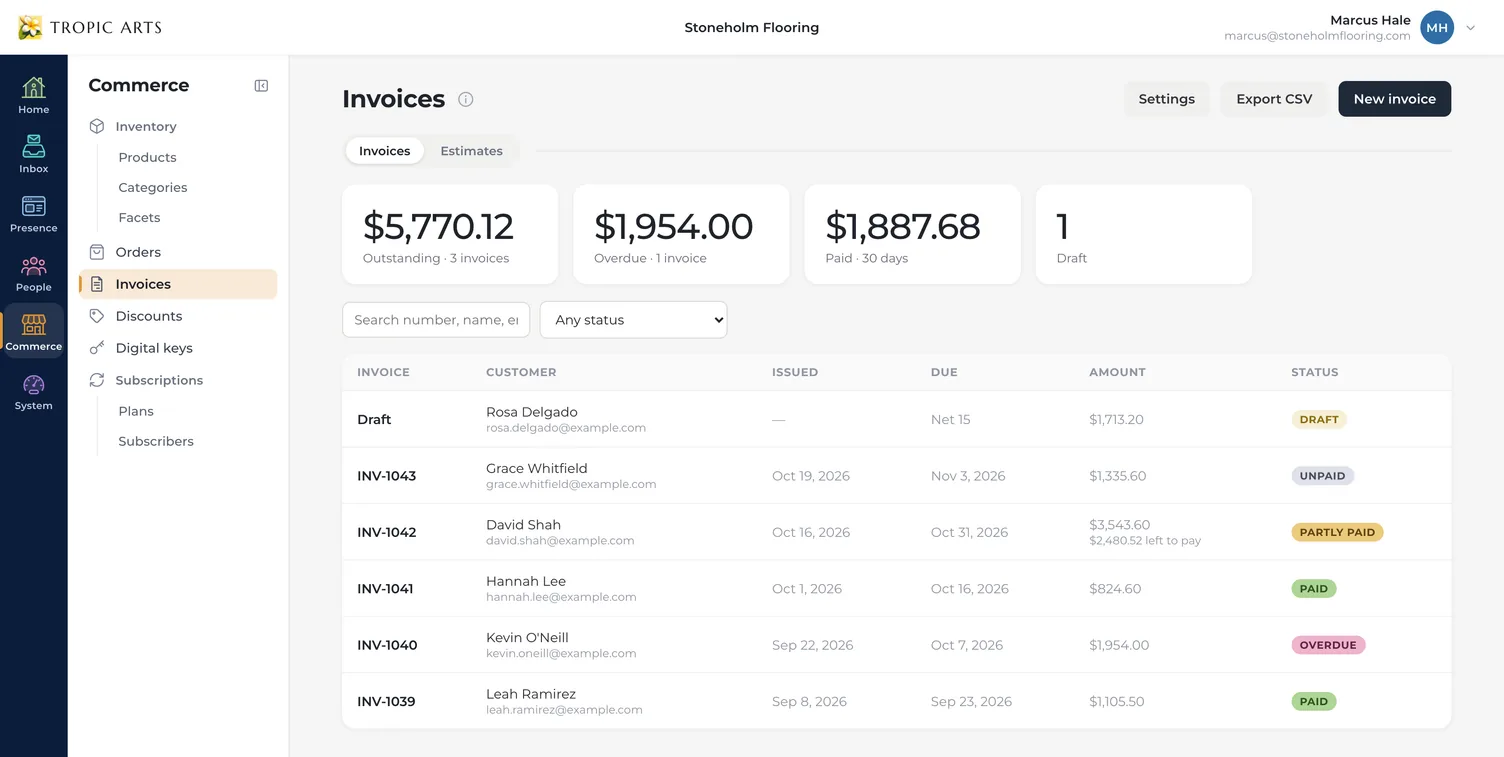
Task: Create a New invoice
Action: coord(1394,99)
